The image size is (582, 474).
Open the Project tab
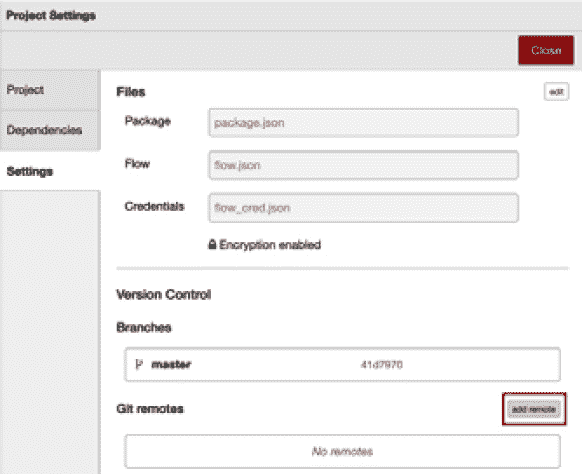[x=50, y=90]
